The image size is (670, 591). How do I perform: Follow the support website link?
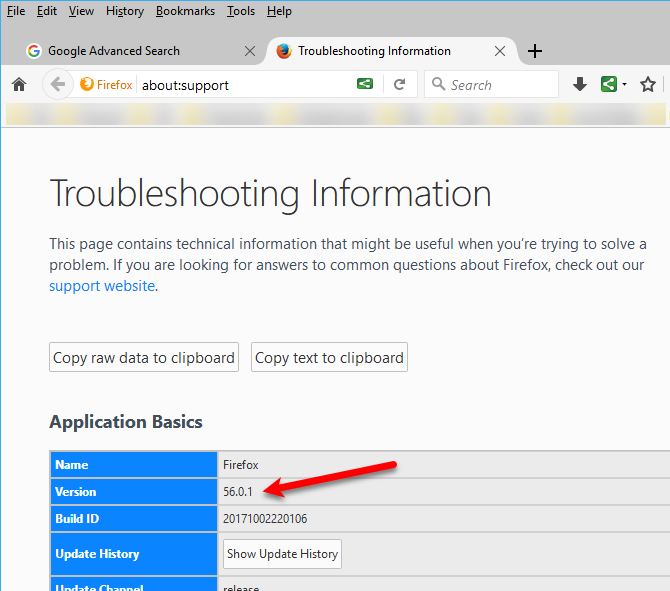(x=102, y=286)
